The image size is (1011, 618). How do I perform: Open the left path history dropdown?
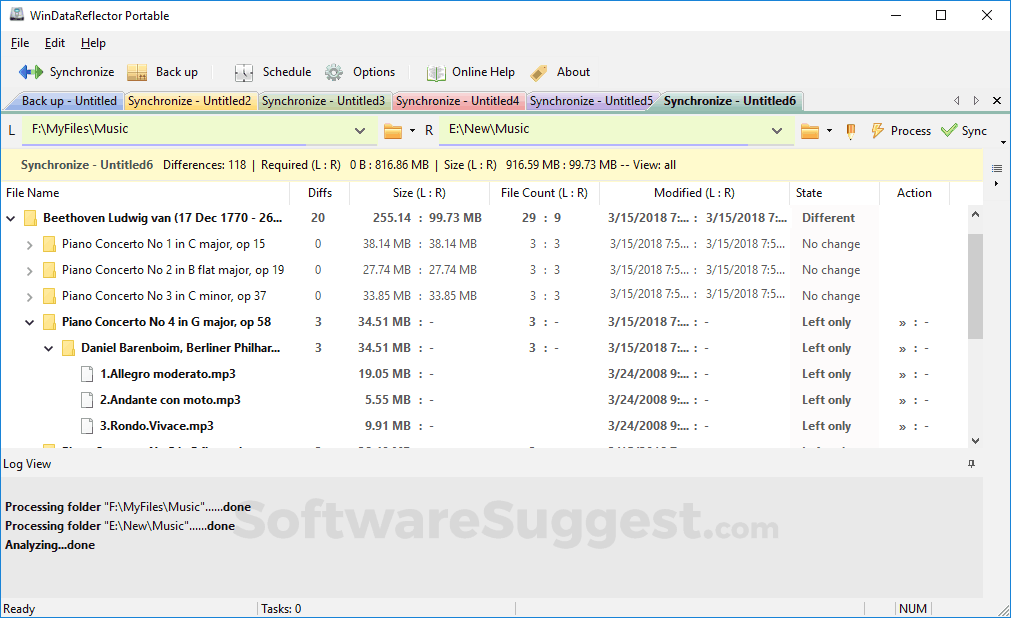[360, 130]
